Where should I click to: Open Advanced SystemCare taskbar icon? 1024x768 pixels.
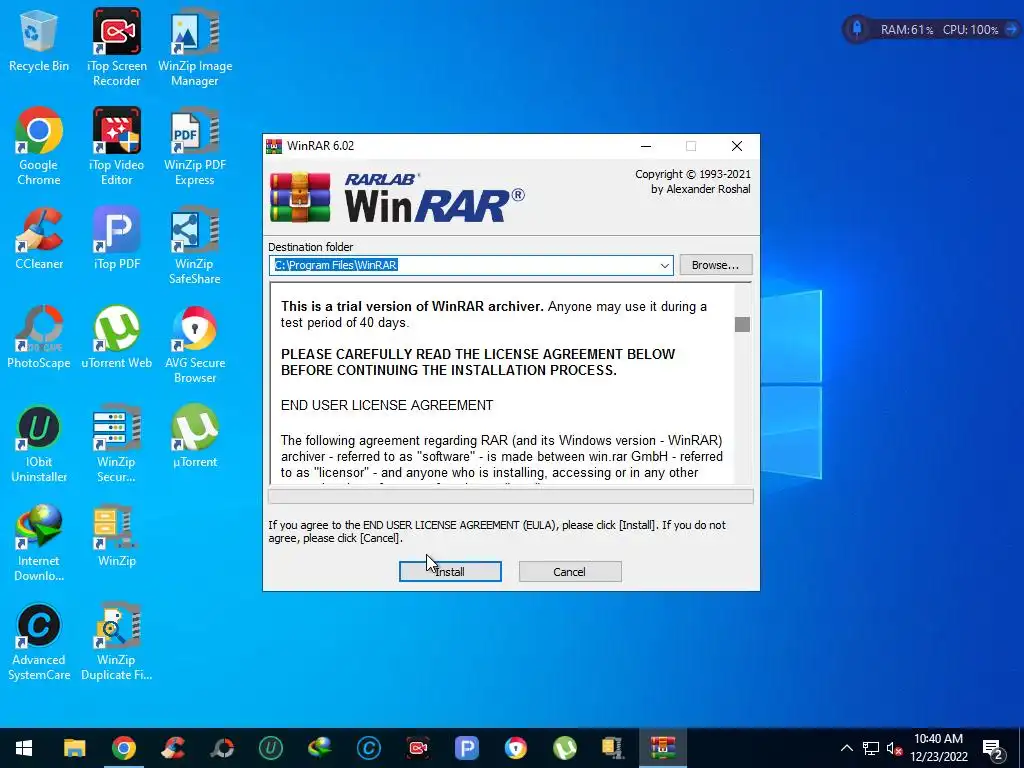pos(368,748)
